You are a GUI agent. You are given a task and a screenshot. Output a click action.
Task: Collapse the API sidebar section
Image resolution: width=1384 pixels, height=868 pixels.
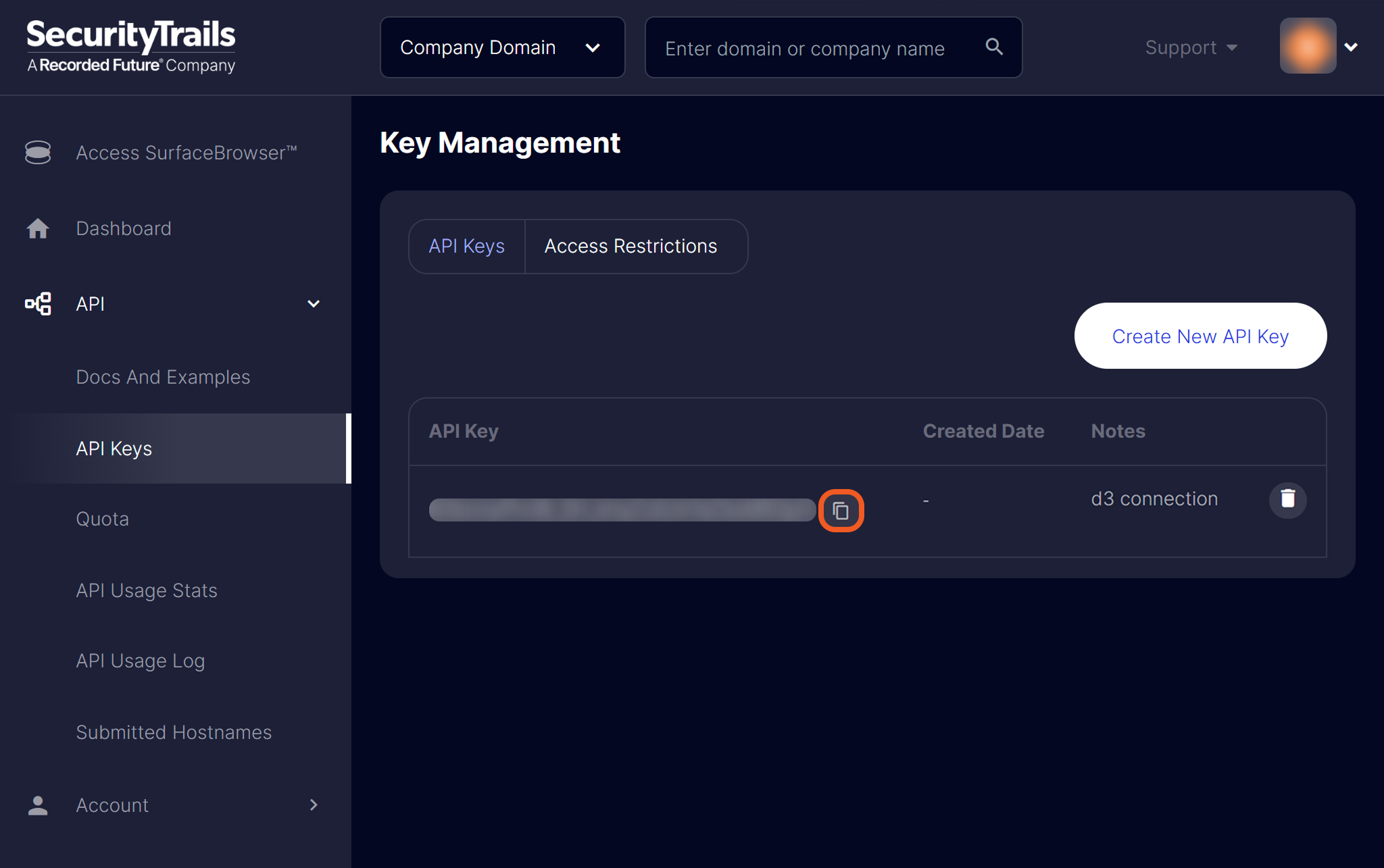pyautogui.click(x=314, y=304)
